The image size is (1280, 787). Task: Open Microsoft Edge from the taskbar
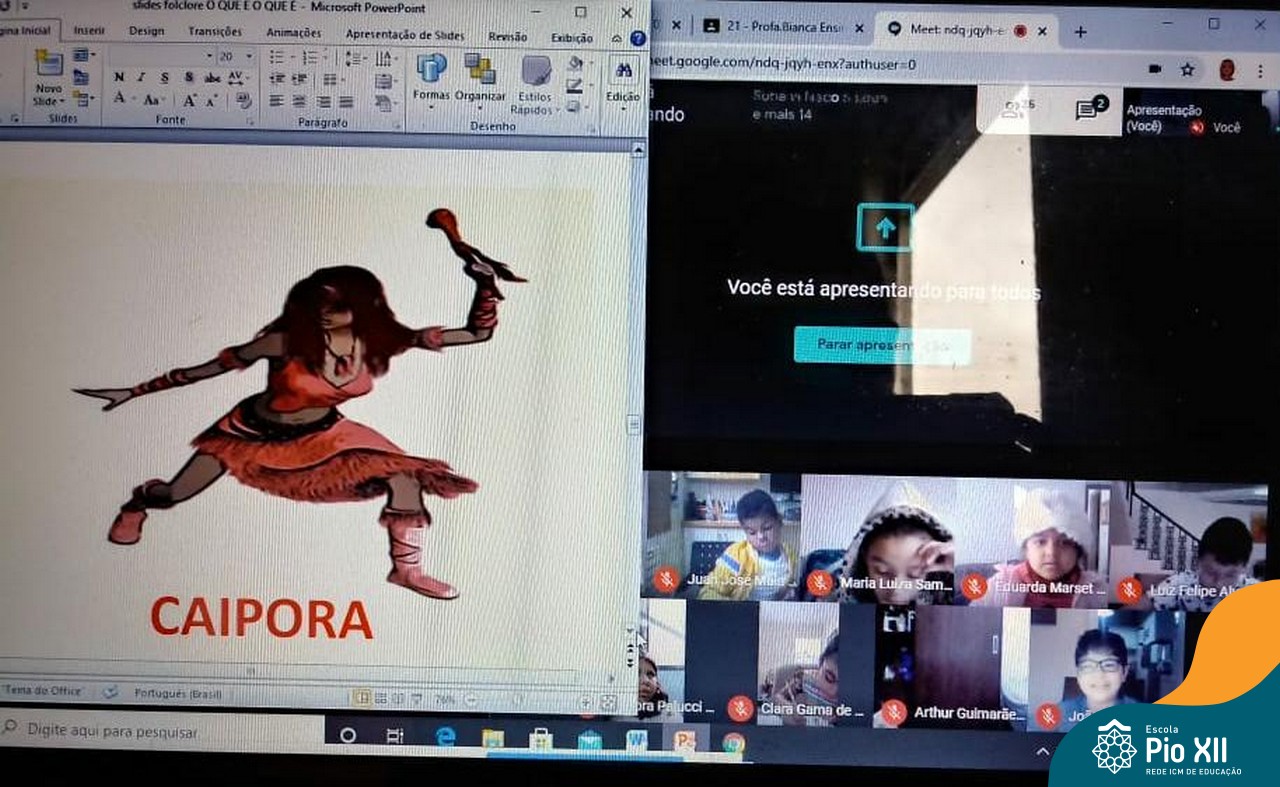[x=445, y=737]
